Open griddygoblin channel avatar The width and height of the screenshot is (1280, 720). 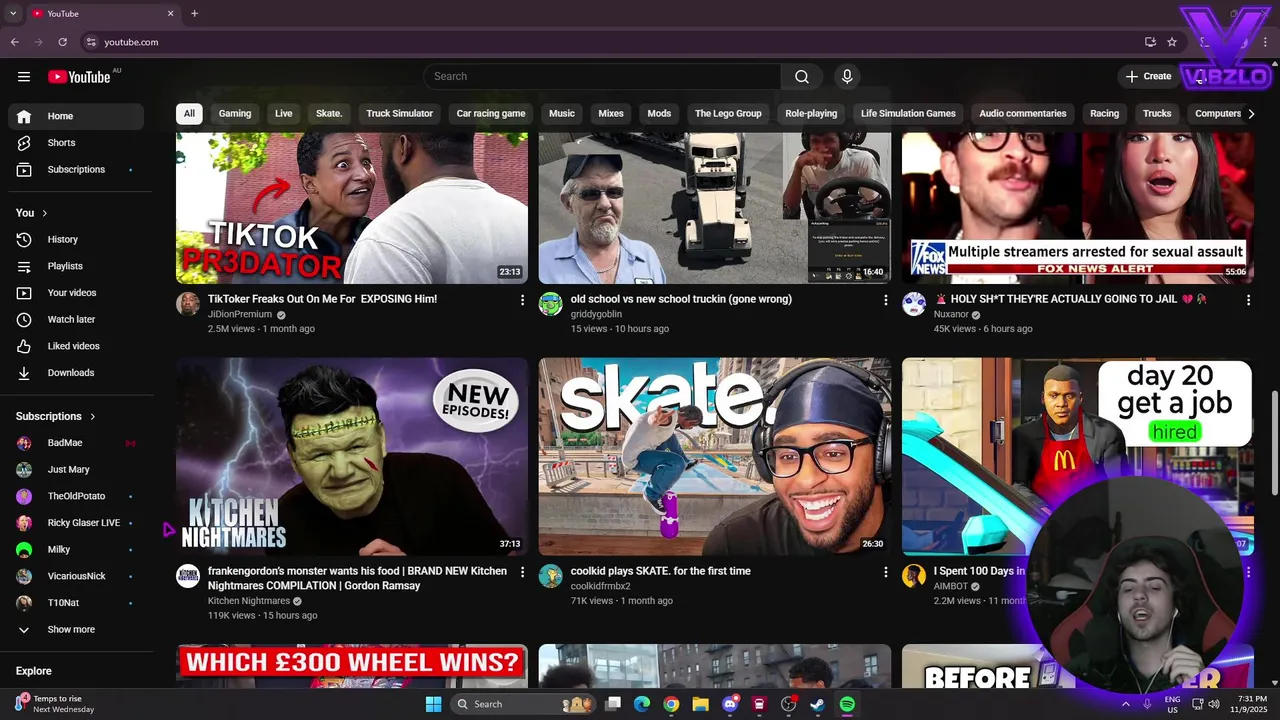click(x=551, y=304)
